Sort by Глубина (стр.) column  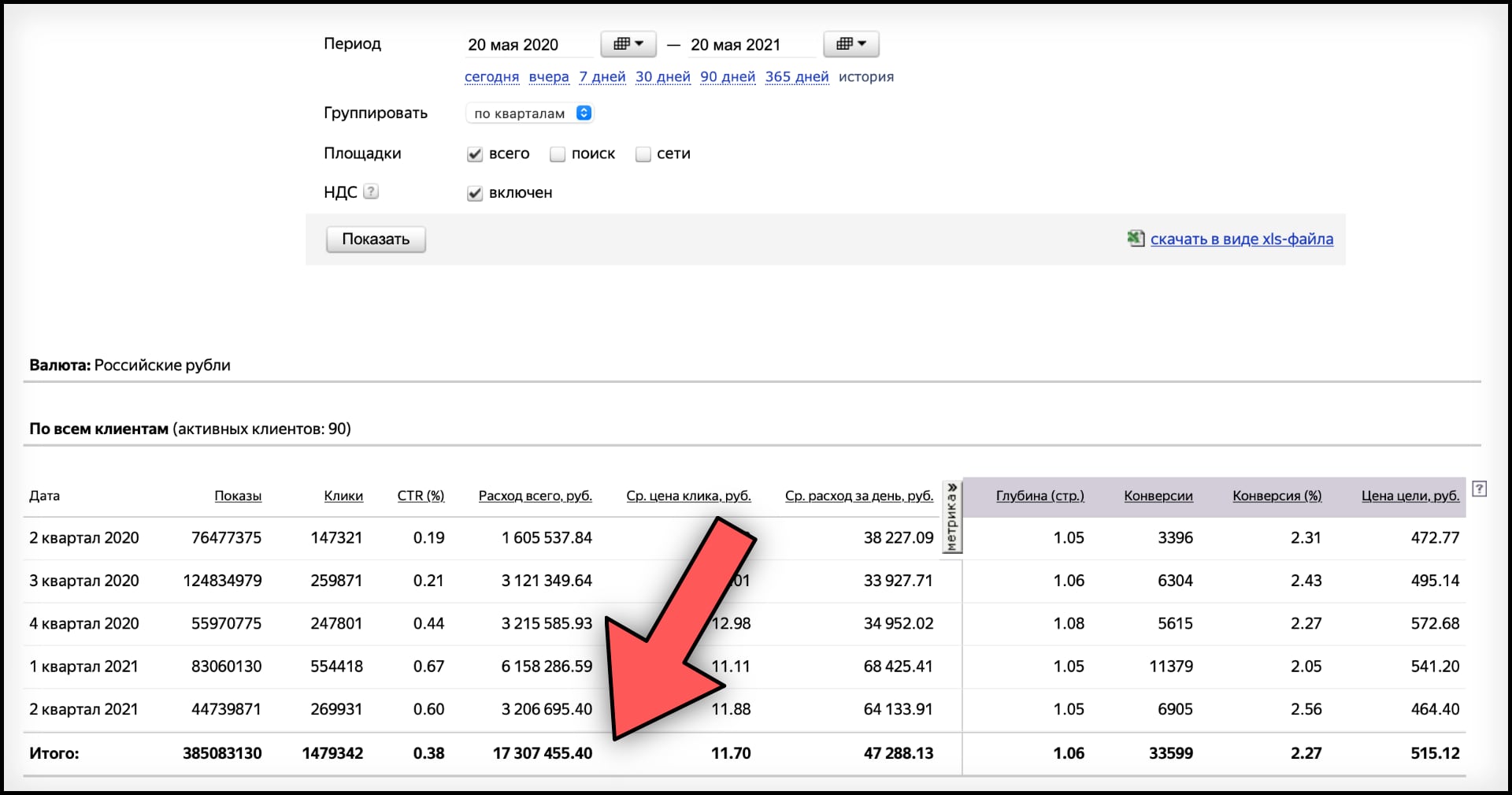click(x=1040, y=496)
